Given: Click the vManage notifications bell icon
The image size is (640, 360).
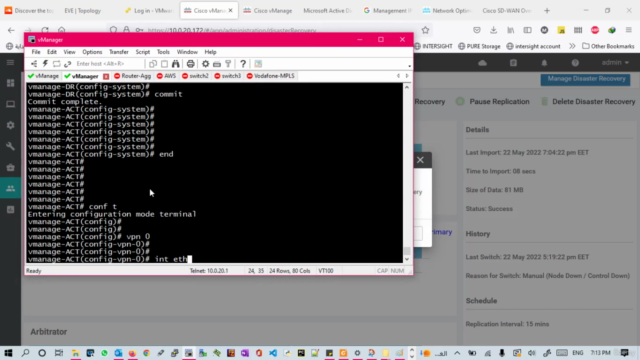Looking at the screenshot, I should point(544,63).
